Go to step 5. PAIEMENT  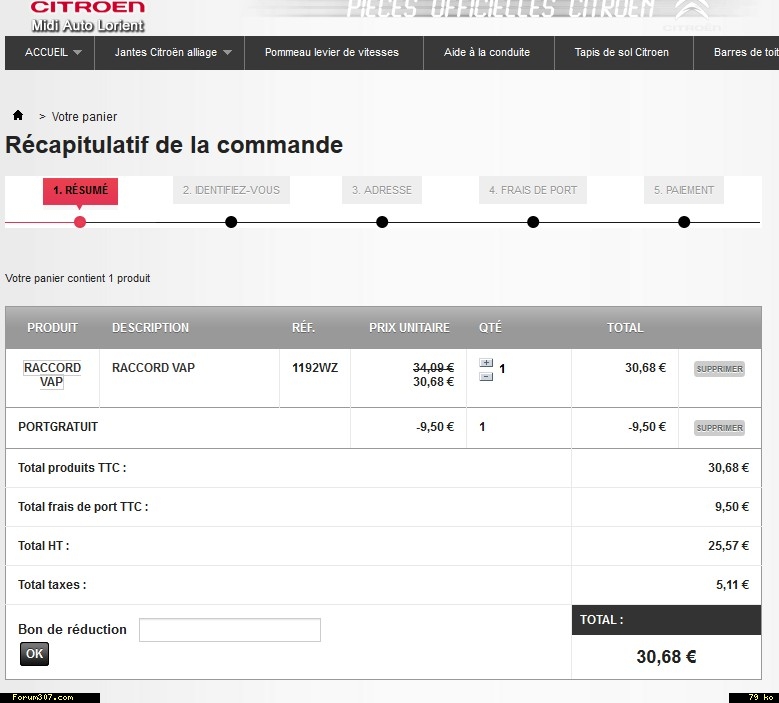[684, 190]
